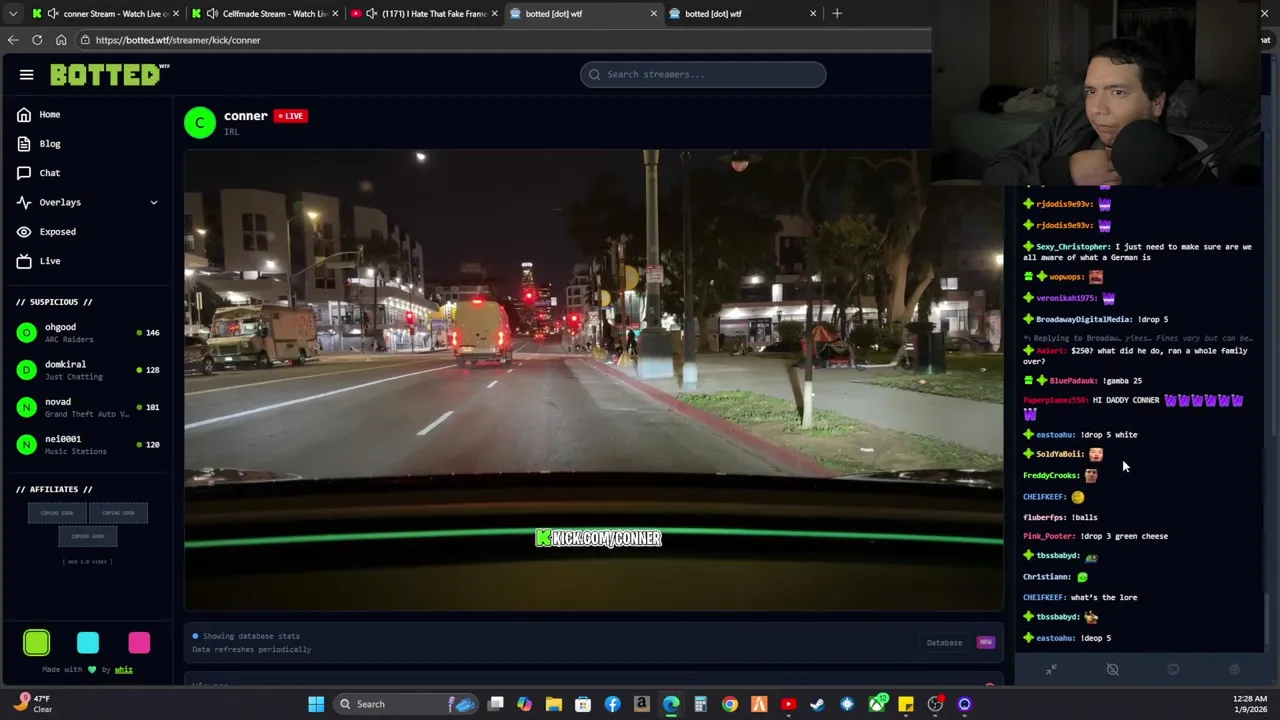Click the botted.wtf address bar URL
Screen dimensions: 1280x720
[178, 40]
